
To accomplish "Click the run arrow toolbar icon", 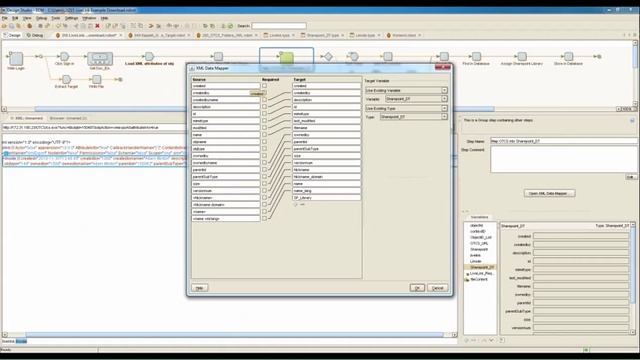I will pos(151,26).
